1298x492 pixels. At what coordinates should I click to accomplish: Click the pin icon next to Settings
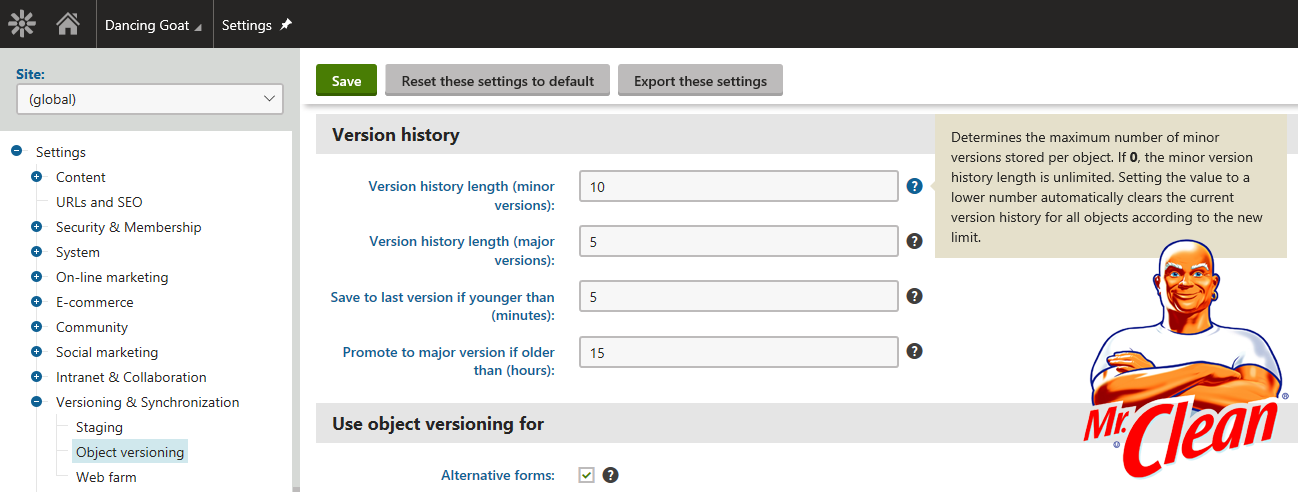coord(286,25)
